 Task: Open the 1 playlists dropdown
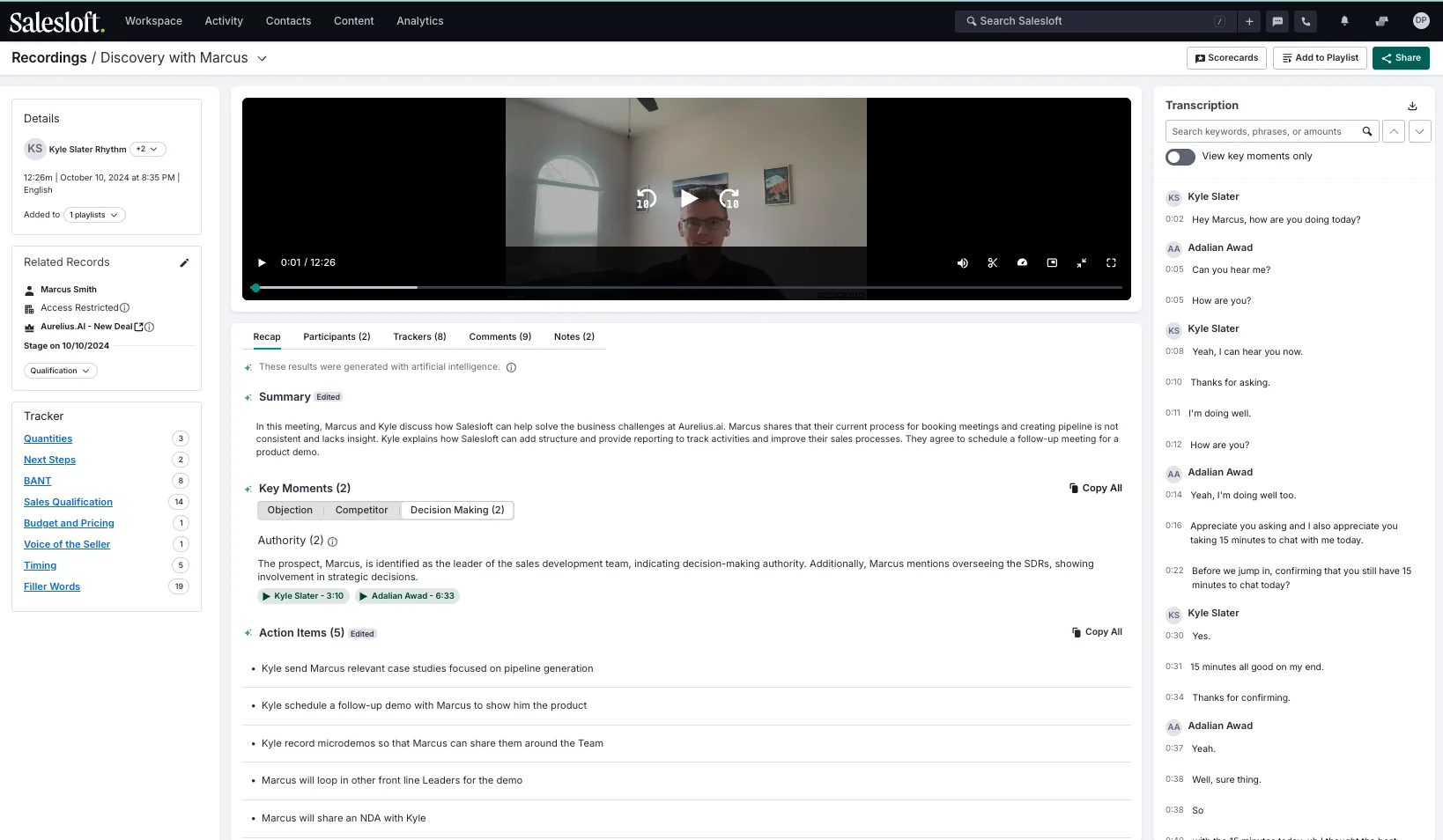[x=93, y=215]
